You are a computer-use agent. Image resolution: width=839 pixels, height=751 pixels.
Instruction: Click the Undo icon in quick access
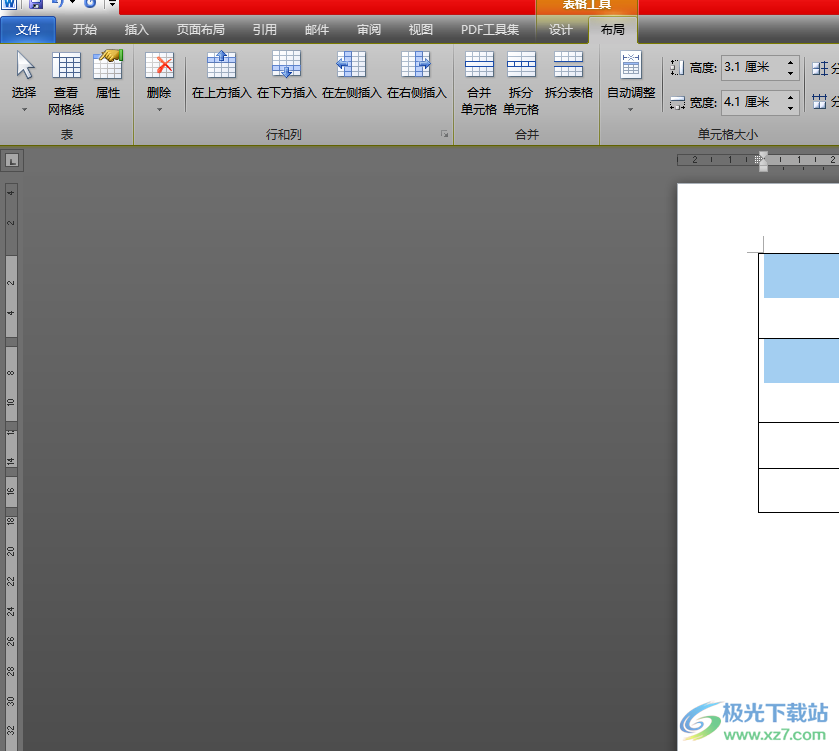click(x=57, y=4)
